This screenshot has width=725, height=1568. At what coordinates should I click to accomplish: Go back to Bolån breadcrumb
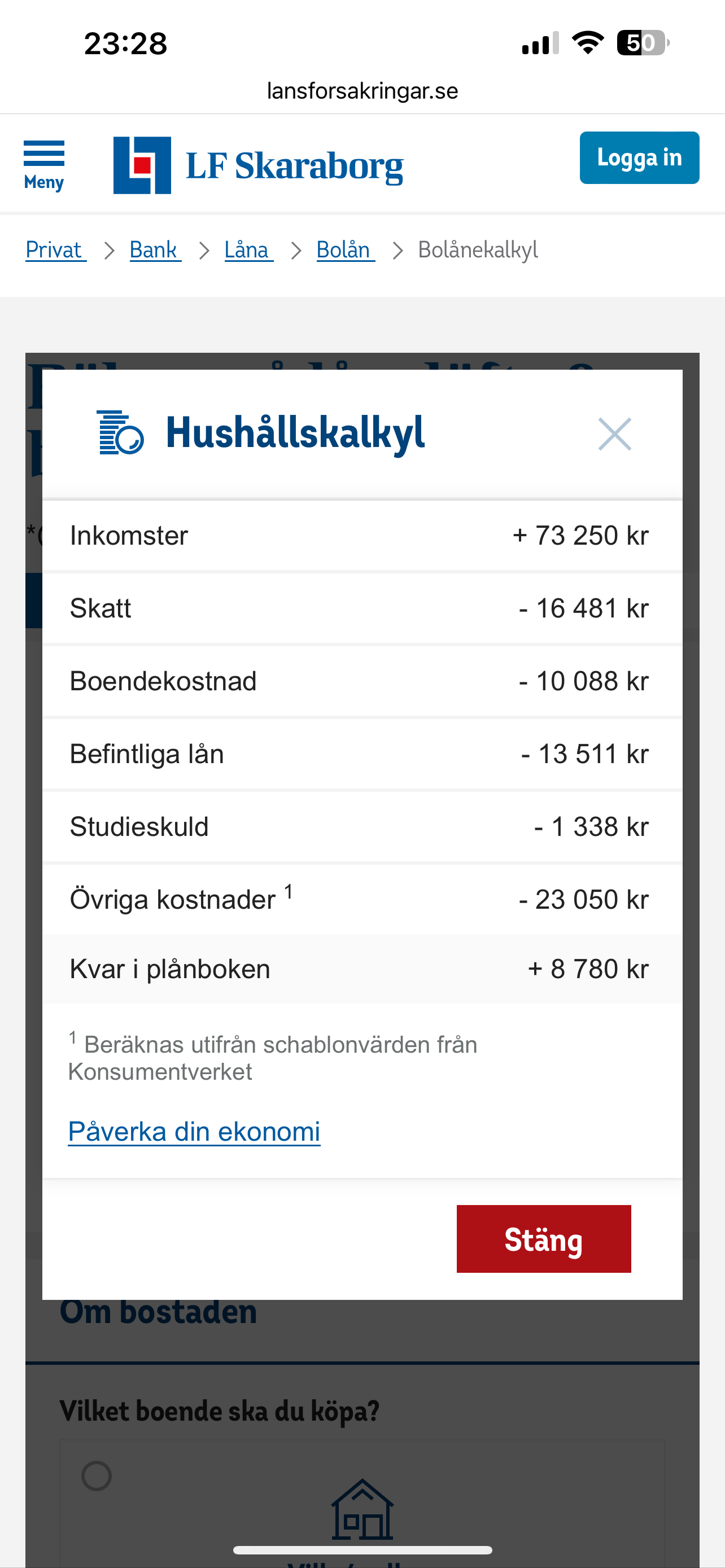point(345,250)
